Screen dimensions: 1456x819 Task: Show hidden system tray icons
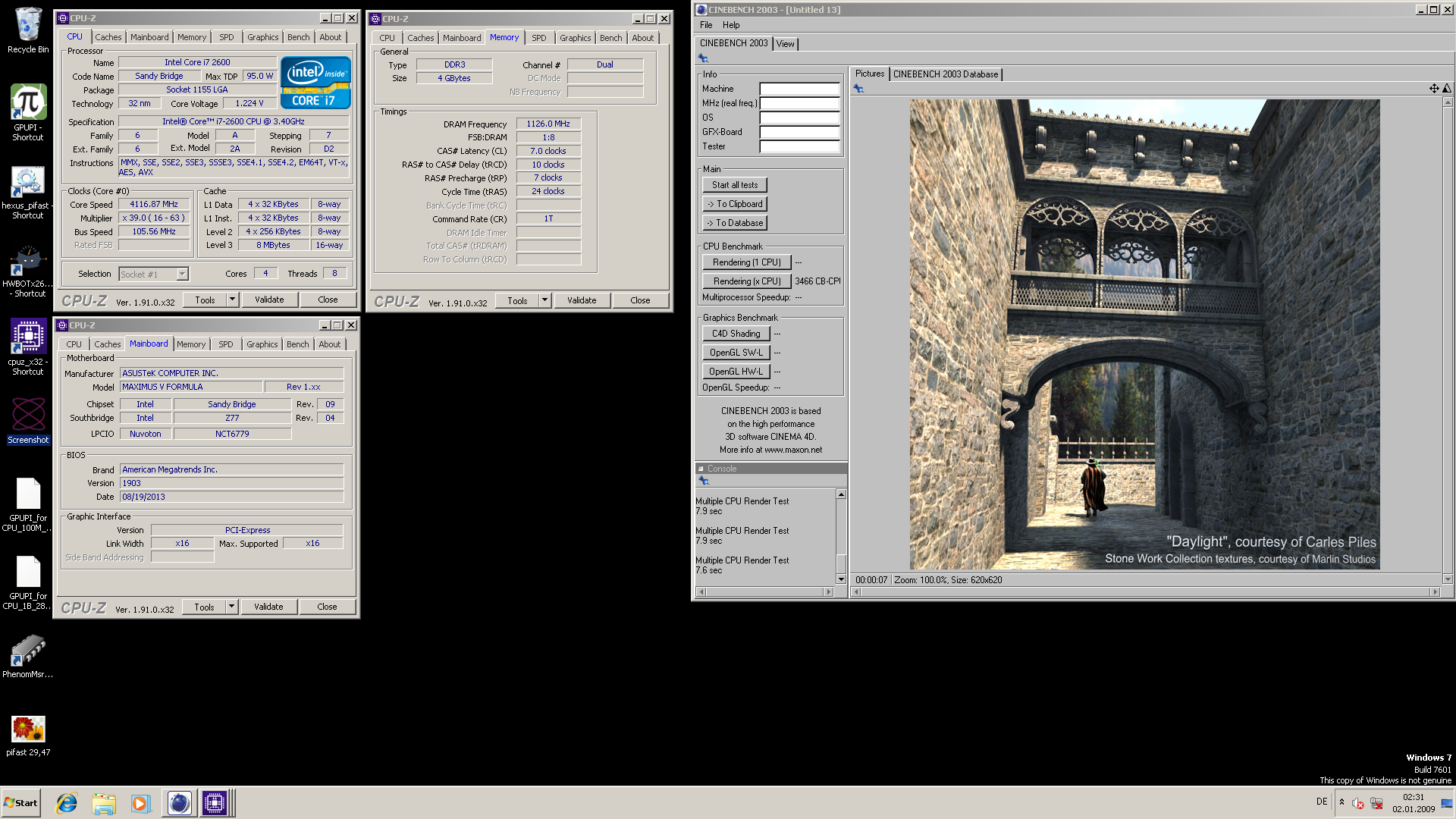[1341, 802]
